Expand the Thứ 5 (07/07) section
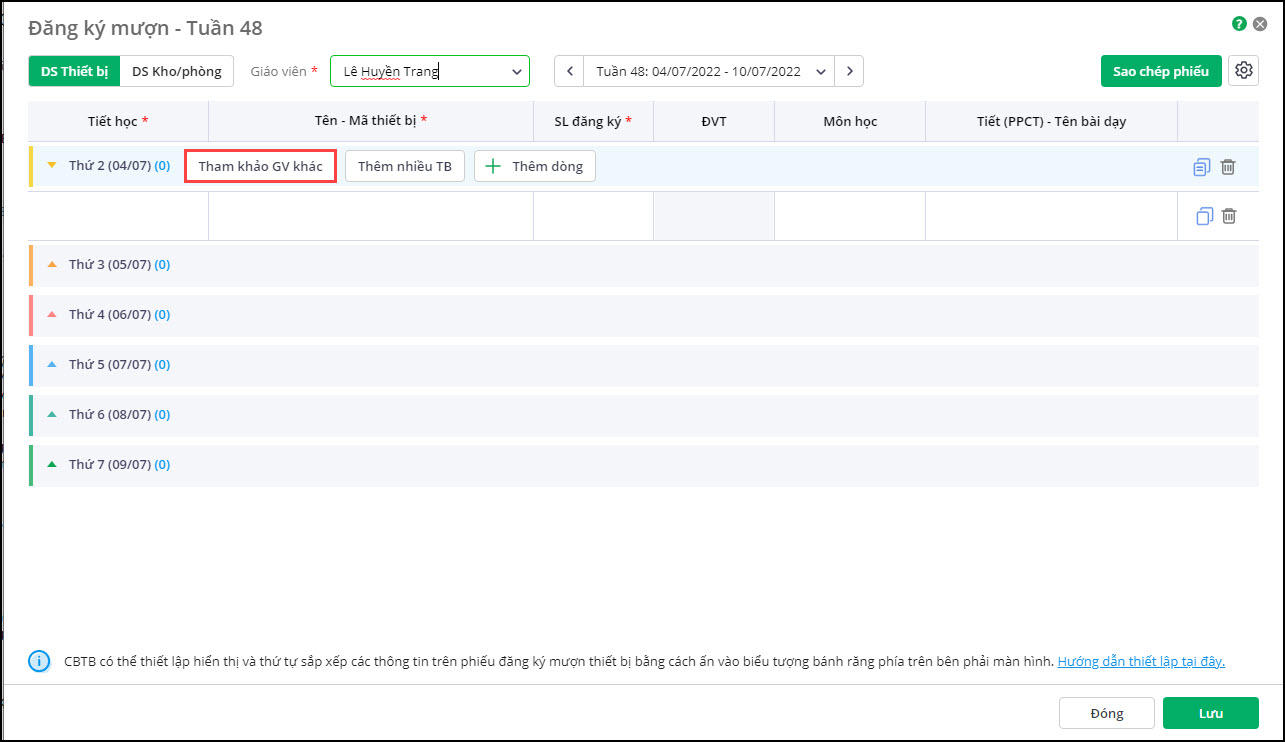Screen dimensions: 1285x742 [52, 365]
